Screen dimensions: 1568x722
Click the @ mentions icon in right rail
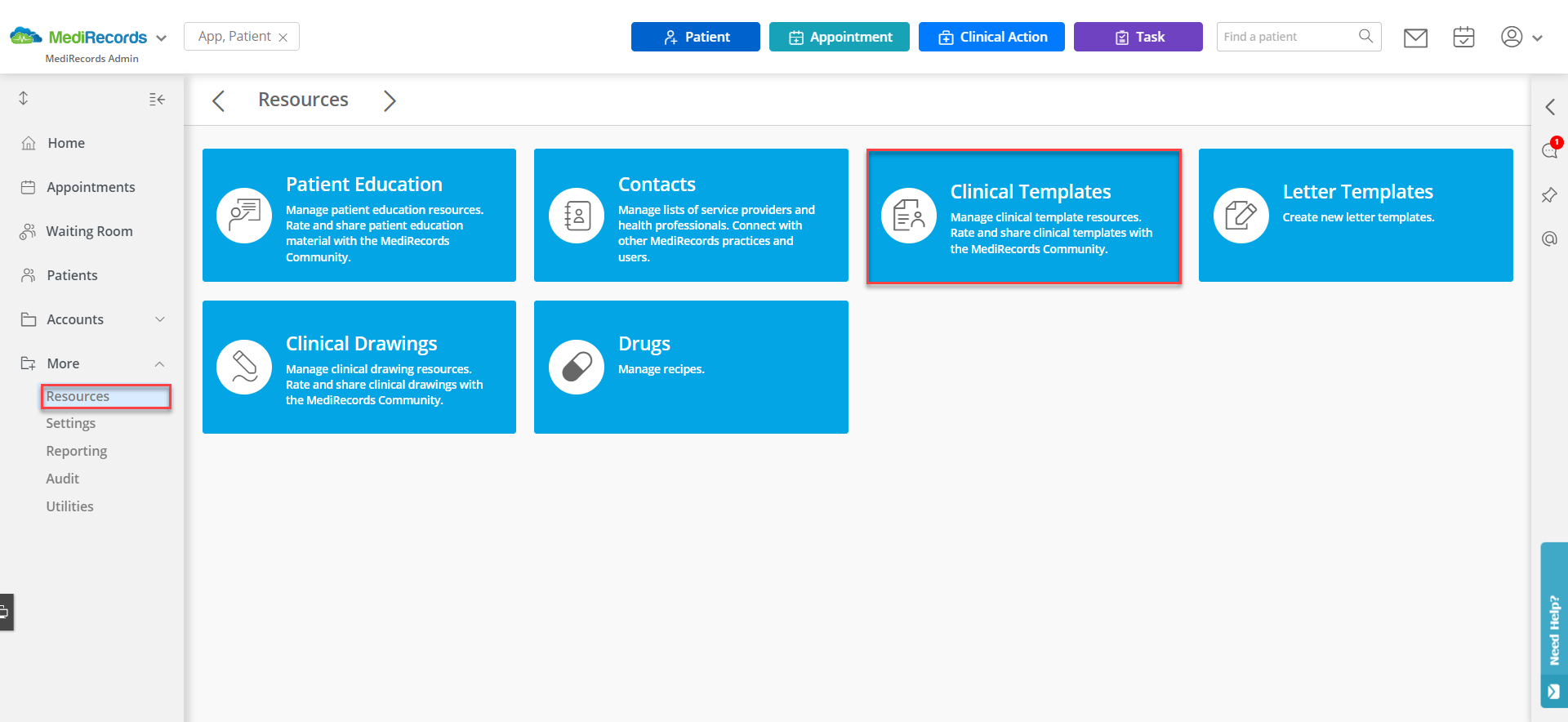point(1549,238)
